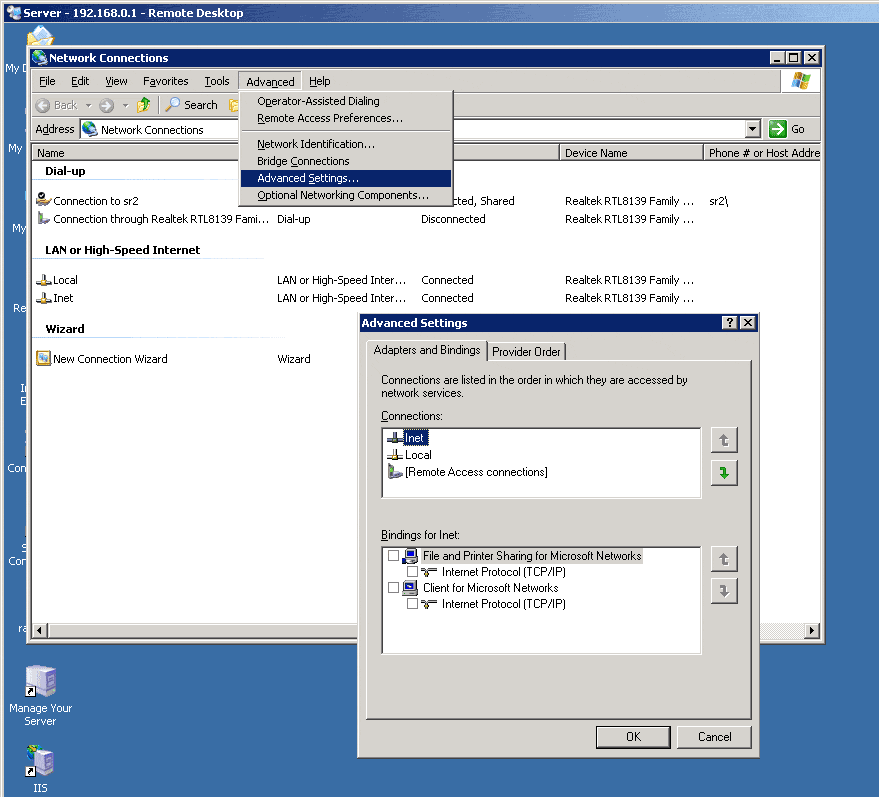Click the Back arrow icon in the toolbar
879x797 pixels.
click(43, 105)
